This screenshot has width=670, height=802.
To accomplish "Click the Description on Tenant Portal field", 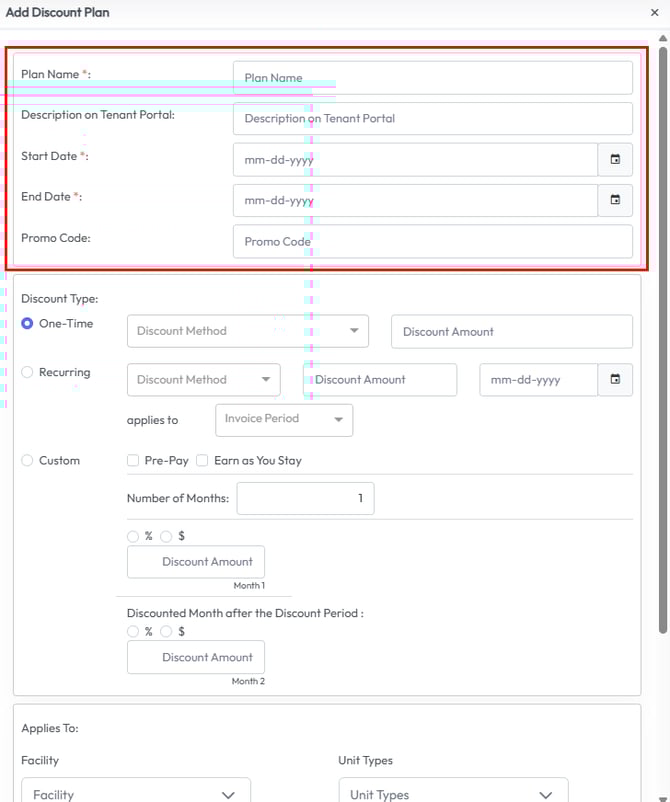I will pyautogui.click(x=432, y=119).
